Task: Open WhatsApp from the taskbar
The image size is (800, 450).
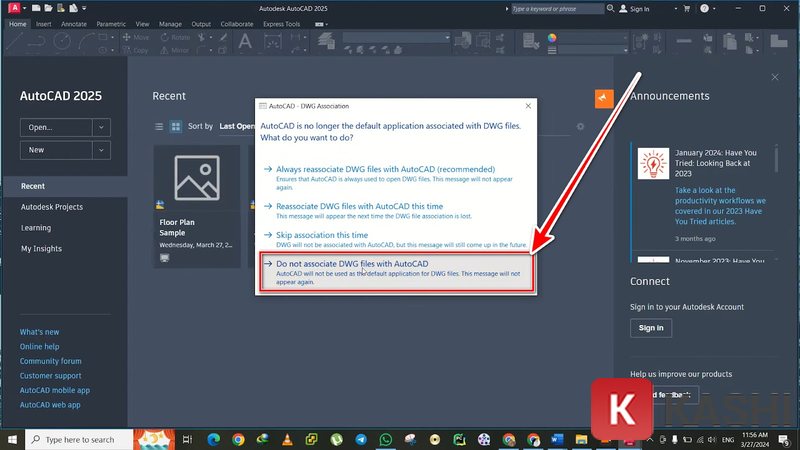Action: 386,439
